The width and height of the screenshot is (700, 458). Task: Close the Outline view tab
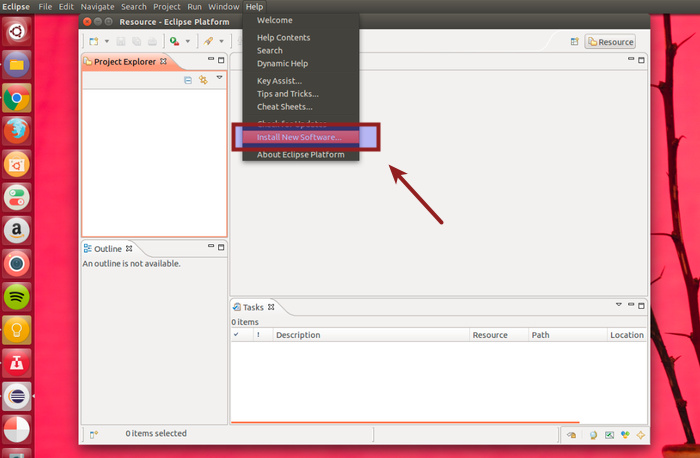click(129, 249)
